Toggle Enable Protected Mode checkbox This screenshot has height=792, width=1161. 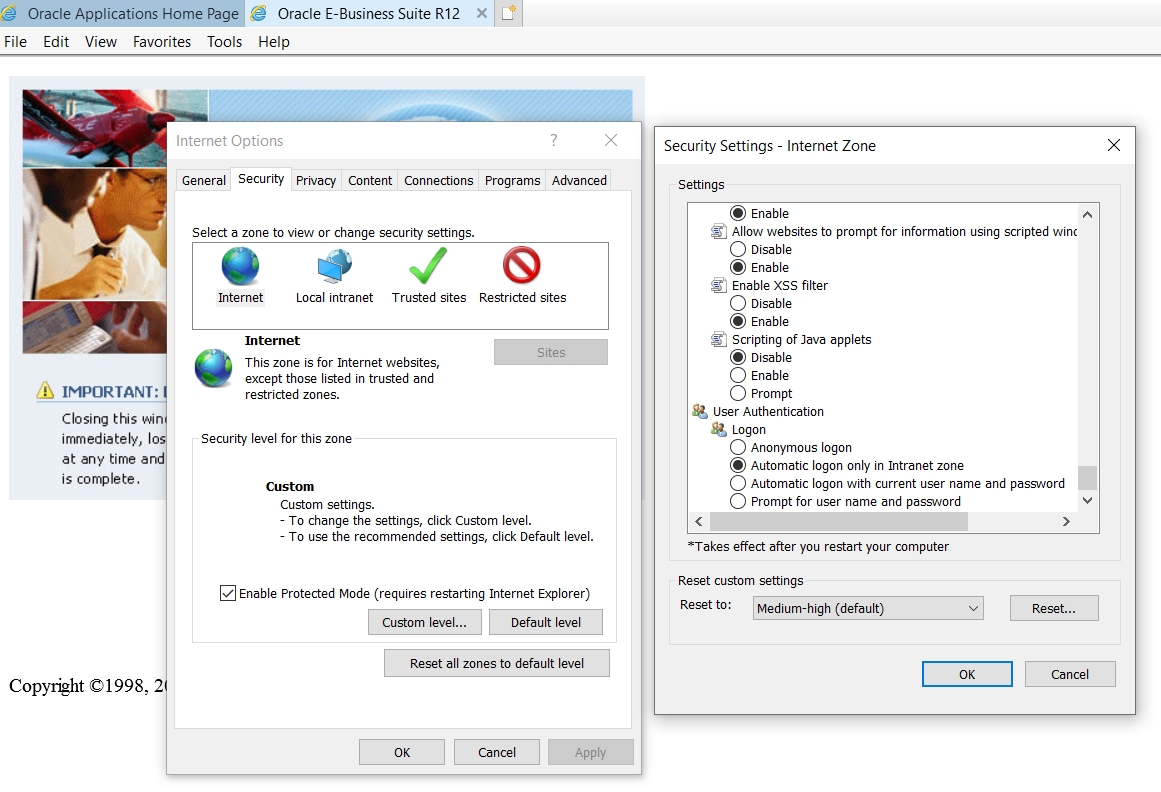(228, 592)
